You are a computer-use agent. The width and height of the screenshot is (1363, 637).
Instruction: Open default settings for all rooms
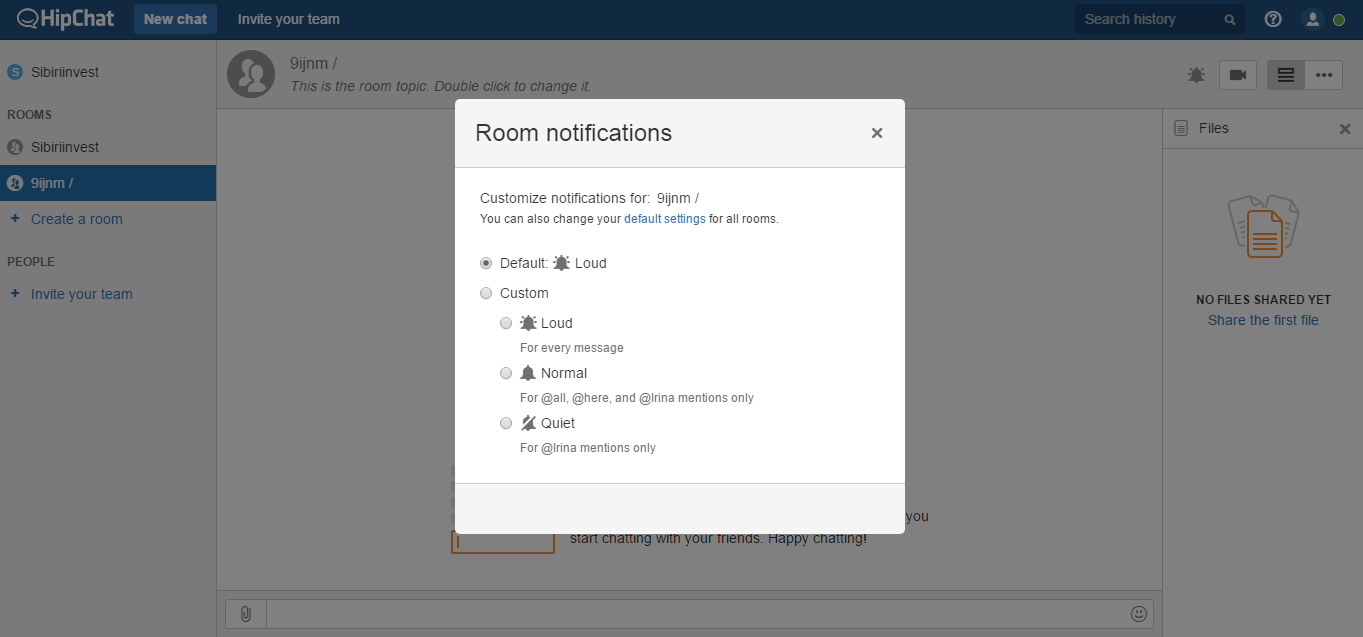(664, 218)
